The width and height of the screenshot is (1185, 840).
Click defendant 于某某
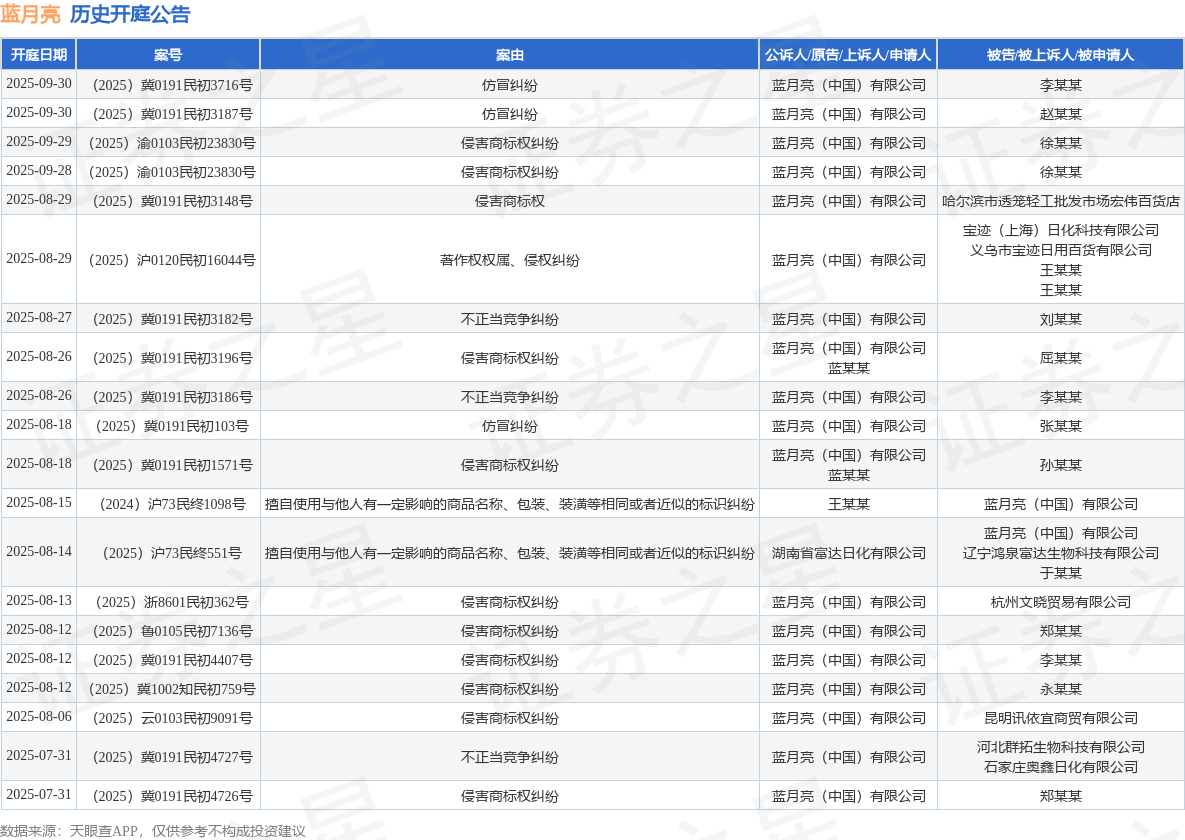coord(1060,572)
